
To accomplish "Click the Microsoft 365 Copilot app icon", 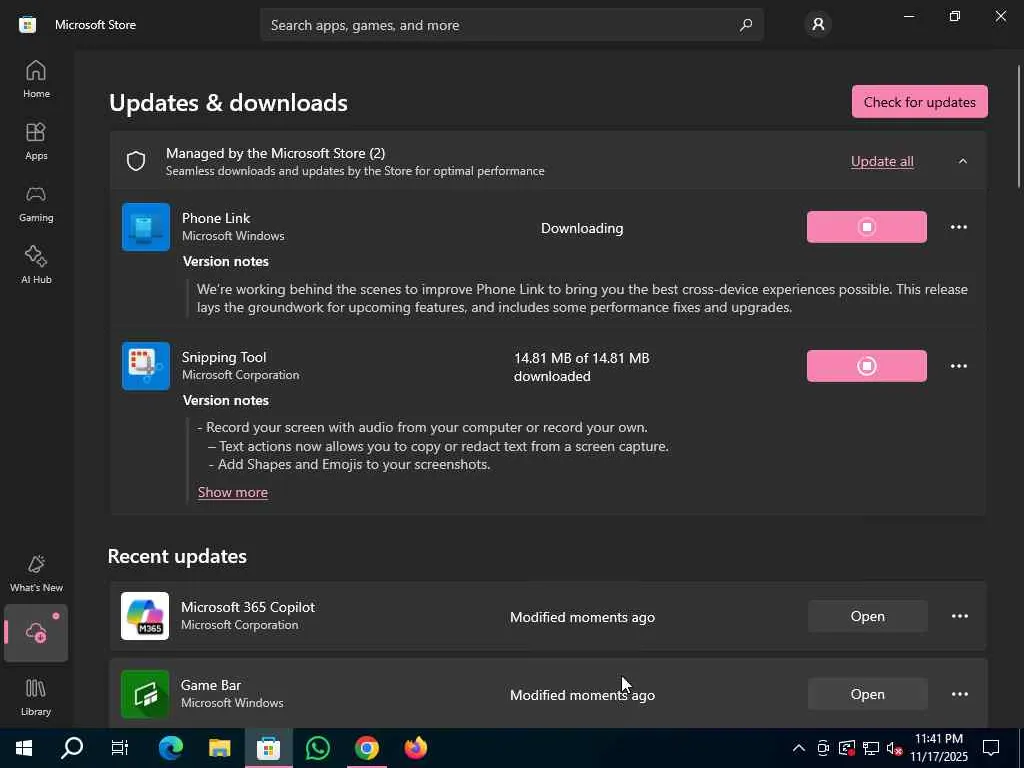I will 145,616.
